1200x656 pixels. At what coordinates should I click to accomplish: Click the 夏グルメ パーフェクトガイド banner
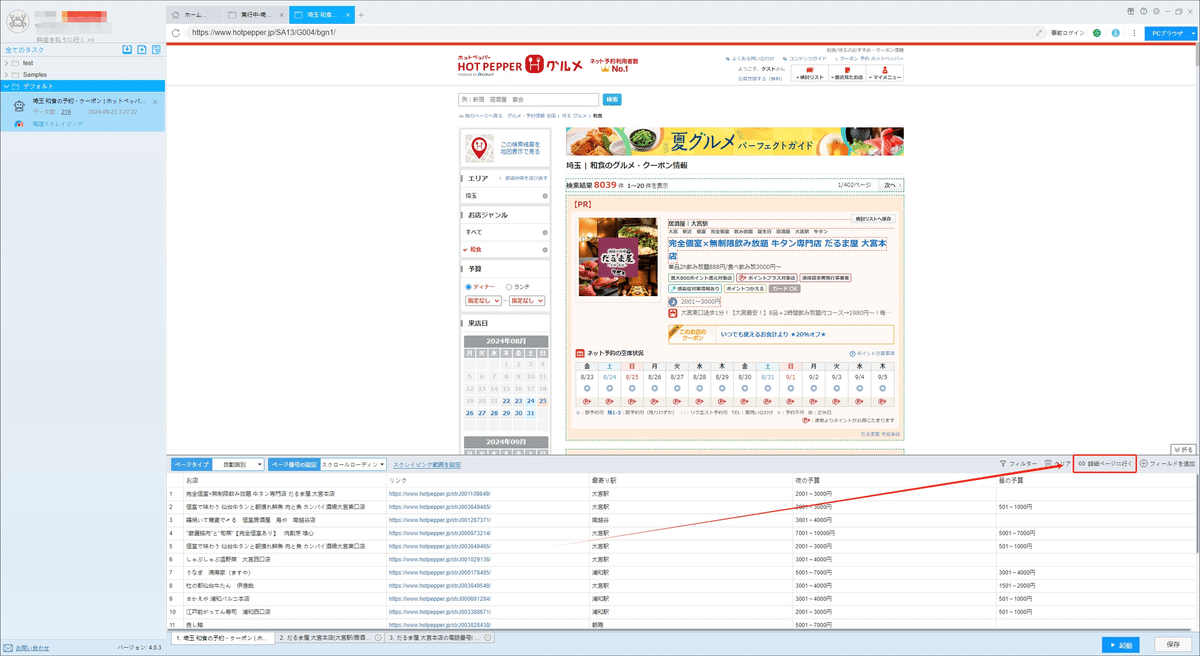734,141
